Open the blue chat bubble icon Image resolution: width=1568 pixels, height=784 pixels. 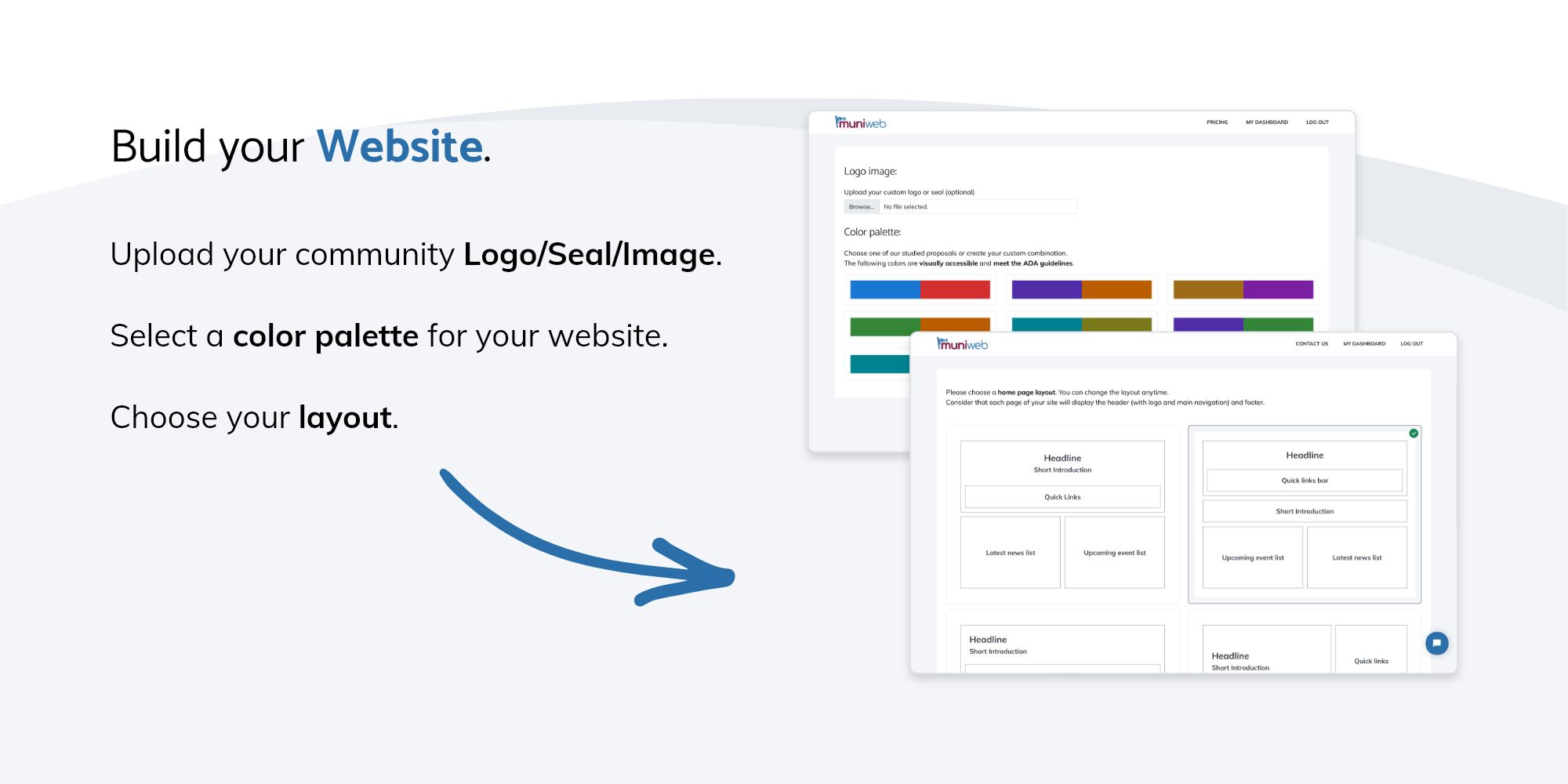pos(1436,644)
